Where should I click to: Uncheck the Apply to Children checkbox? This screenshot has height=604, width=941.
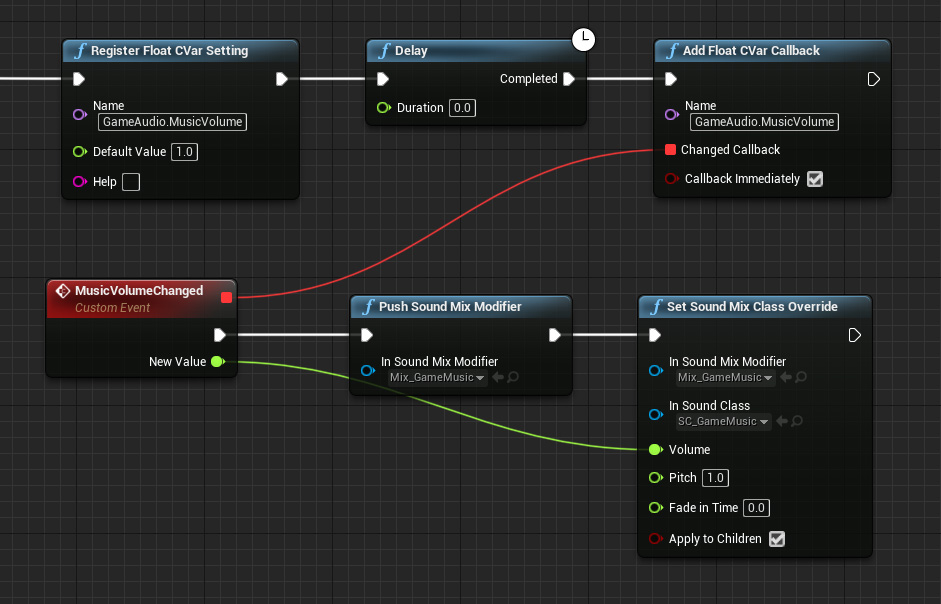click(x=777, y=539)
